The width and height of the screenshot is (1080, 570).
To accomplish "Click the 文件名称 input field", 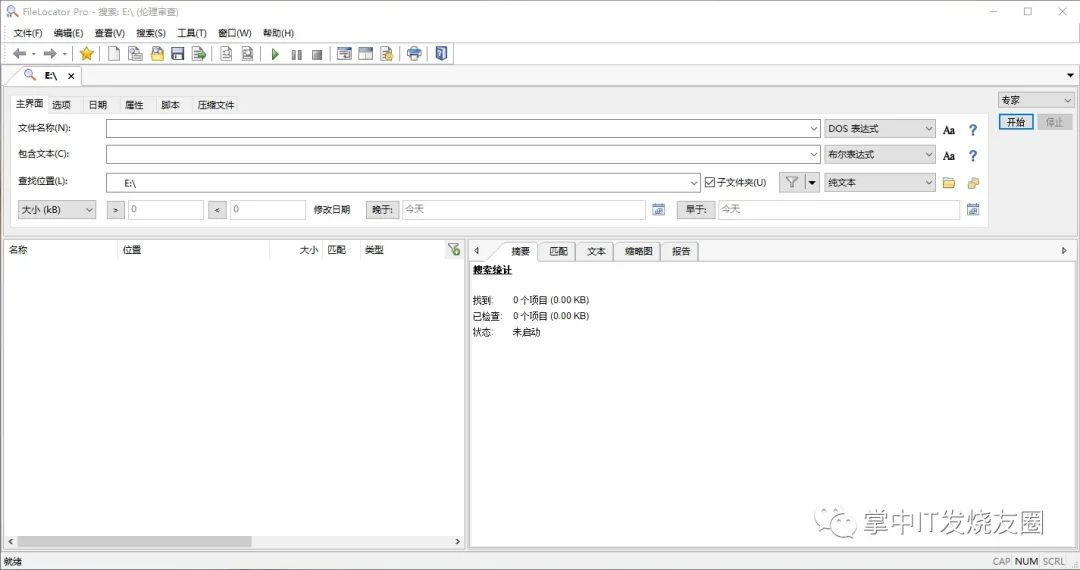I will pos(463,129).
